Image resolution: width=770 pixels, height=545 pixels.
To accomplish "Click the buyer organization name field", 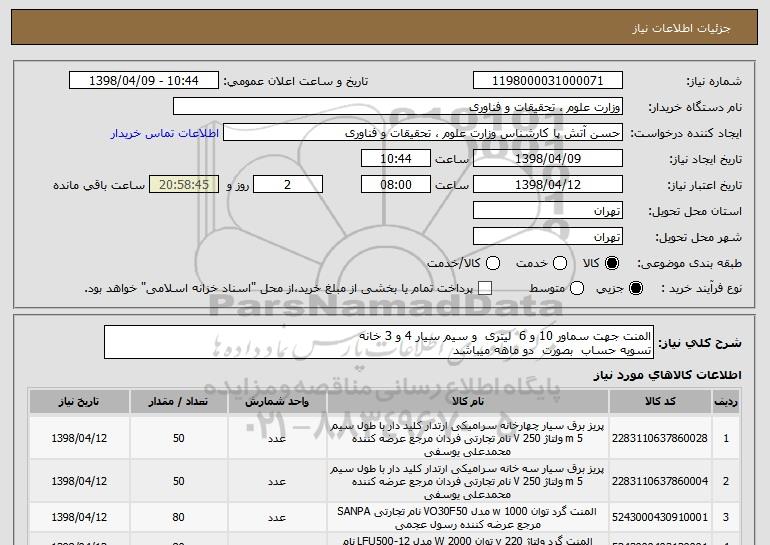I will pyautogui.click(x=398, y=107).
